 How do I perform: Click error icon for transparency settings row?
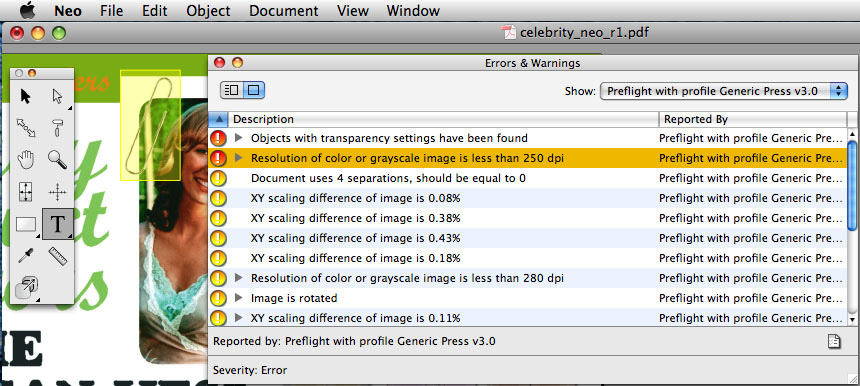click(218, 138)
